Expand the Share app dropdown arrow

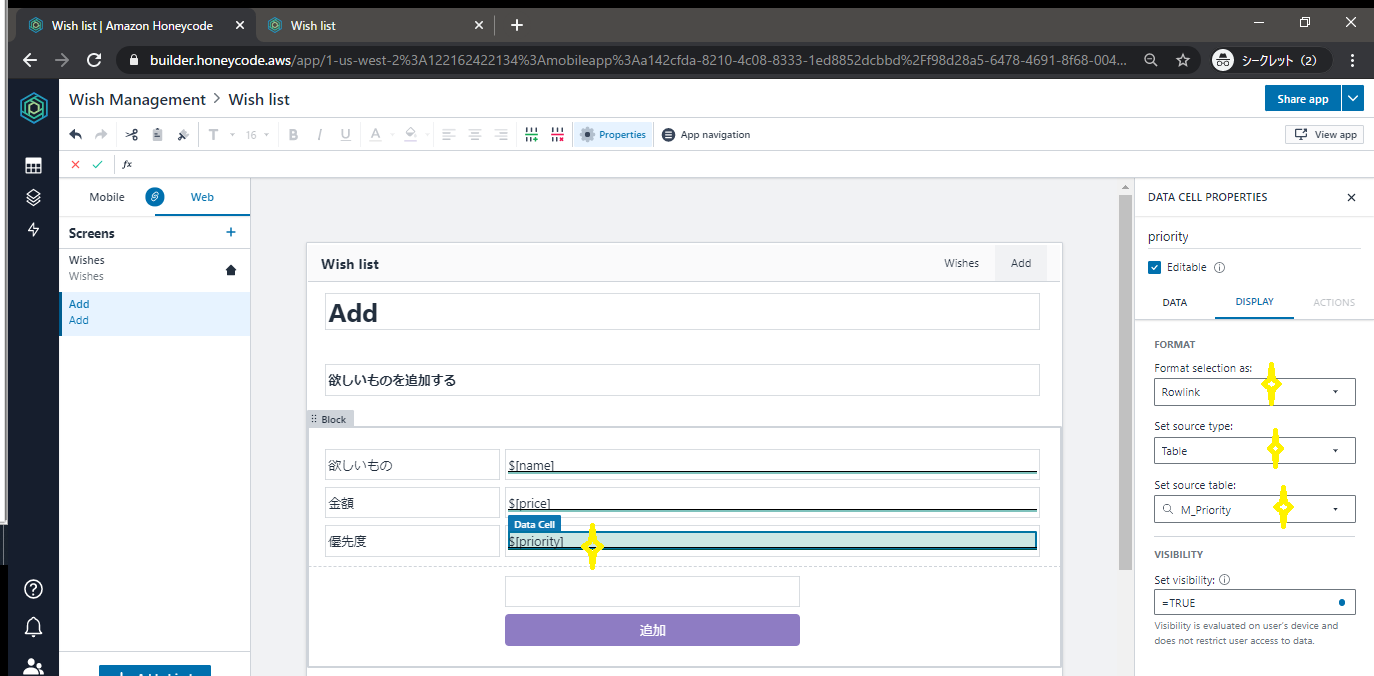1353,98
